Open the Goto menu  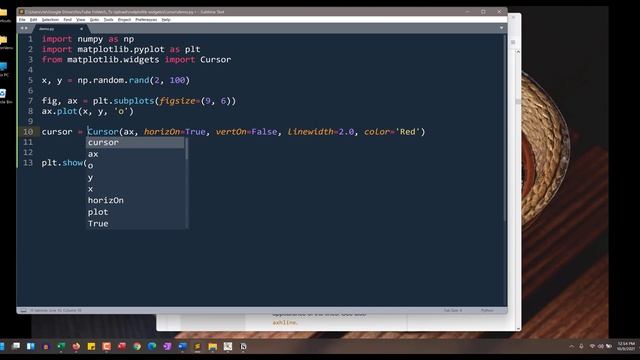94,20
